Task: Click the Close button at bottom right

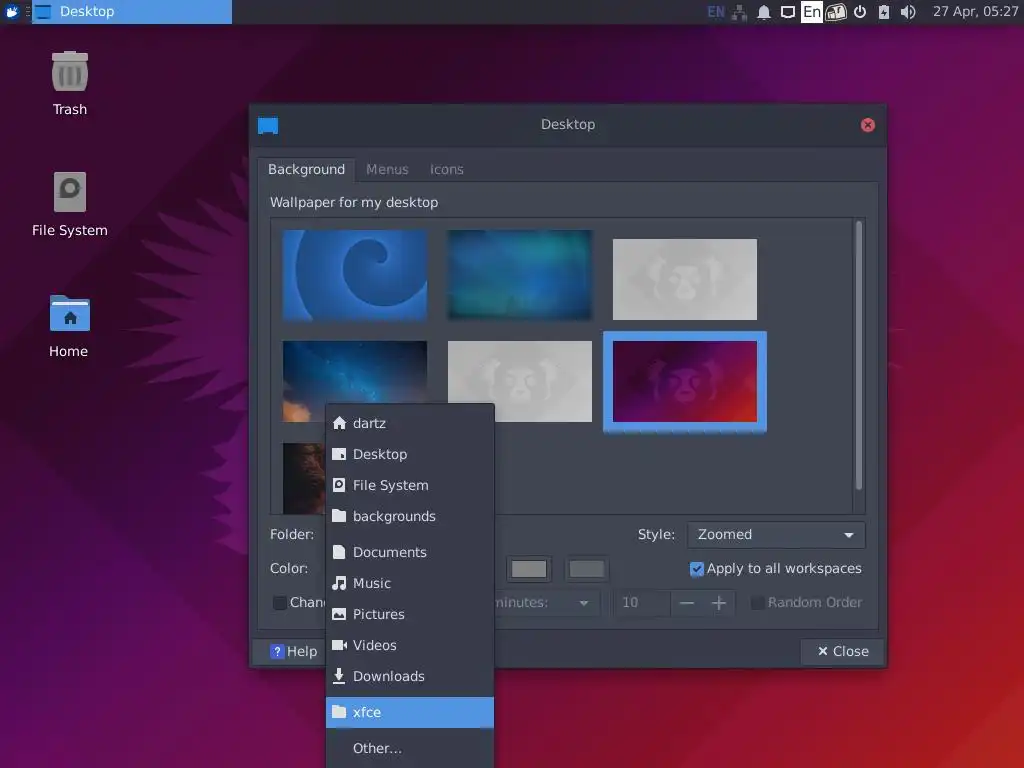Action: coord(842,651)
